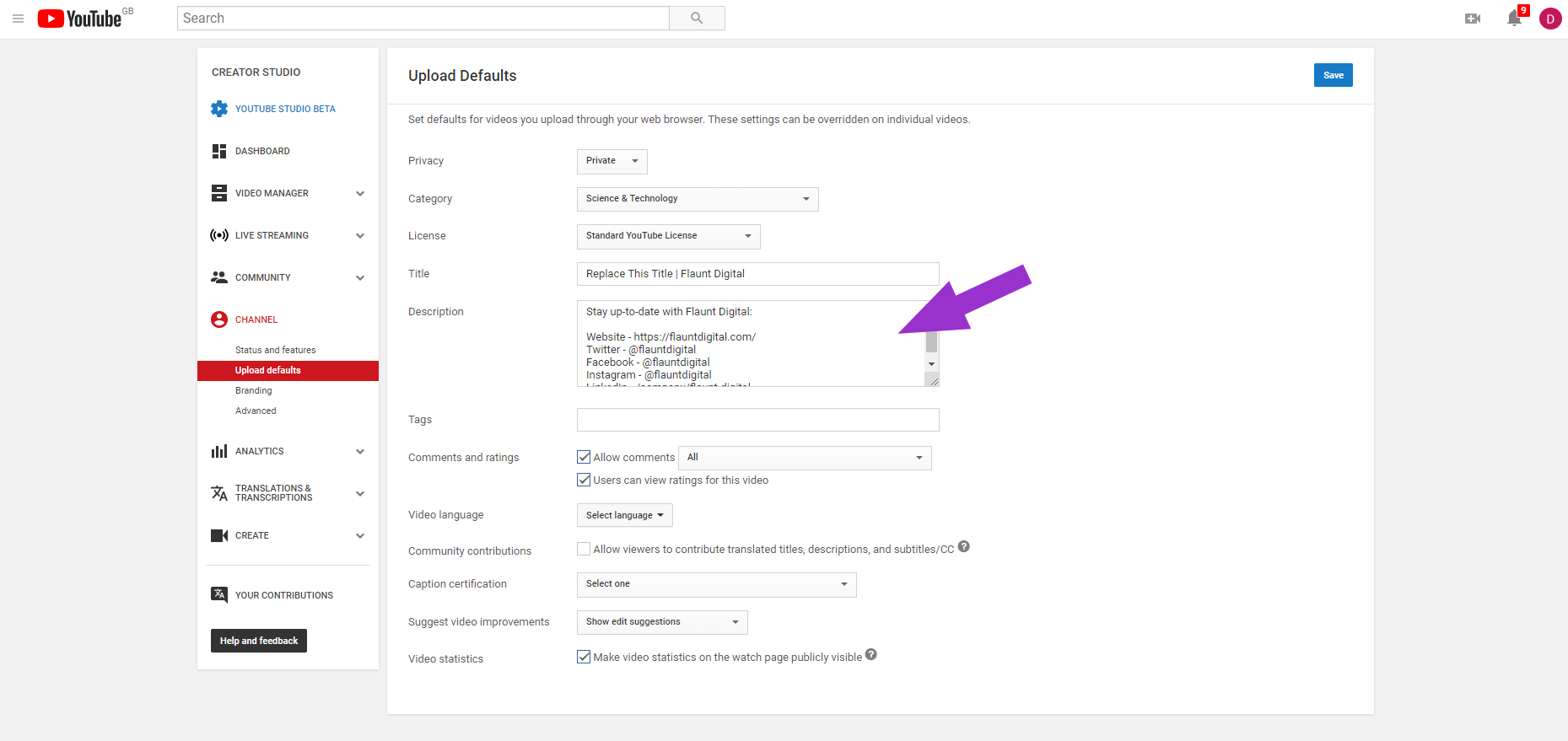Open the Advanced channel settings

256,411
